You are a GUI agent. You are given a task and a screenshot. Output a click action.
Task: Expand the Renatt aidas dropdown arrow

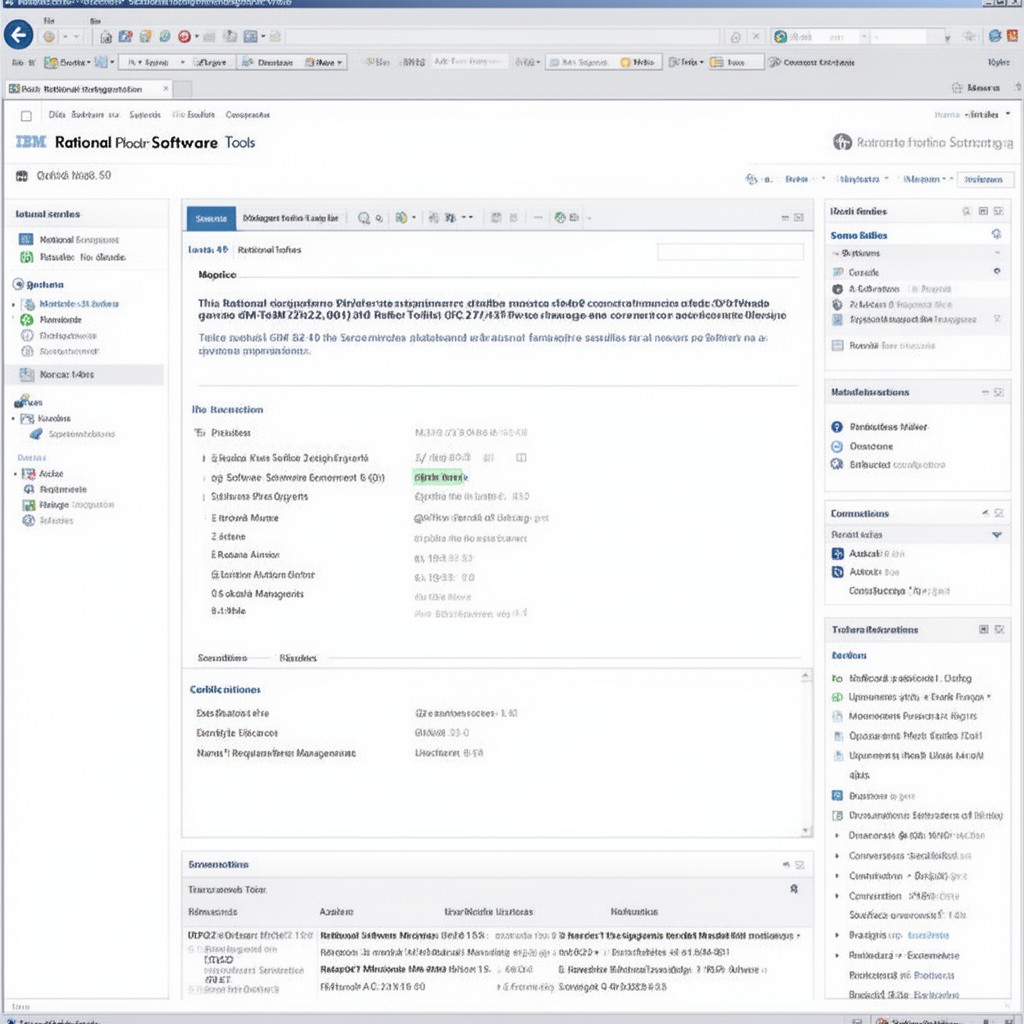pyautogui.click(x=997, y=535)
